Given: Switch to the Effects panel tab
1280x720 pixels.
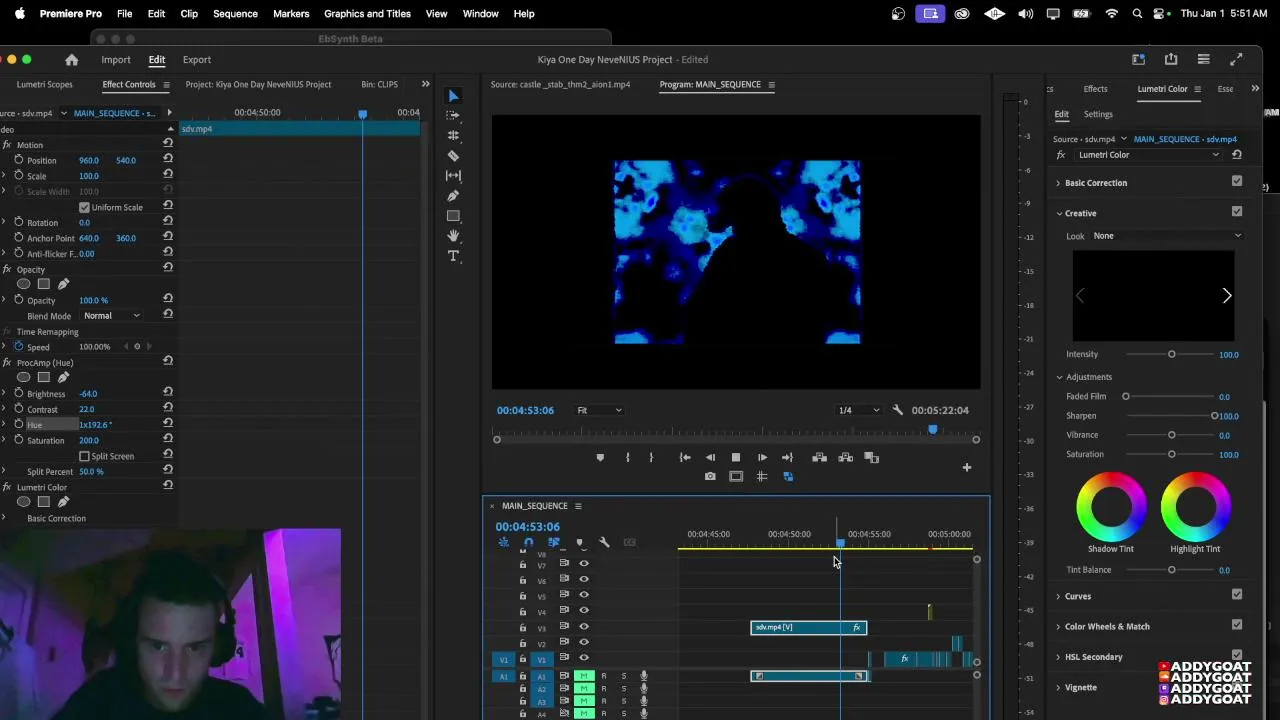Looking at the screenshot, I should coord(1095,89).
